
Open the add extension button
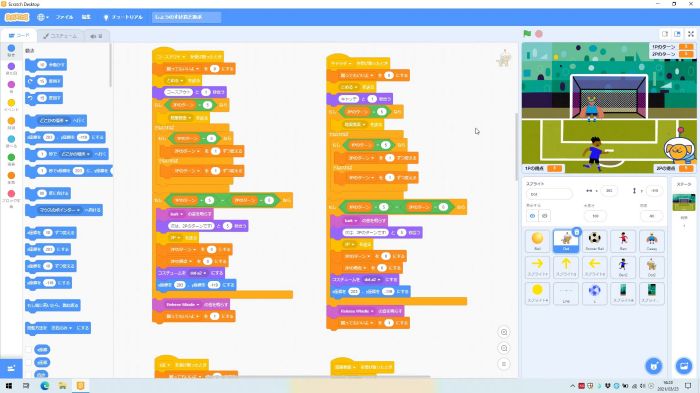click(x=11, y=368)
